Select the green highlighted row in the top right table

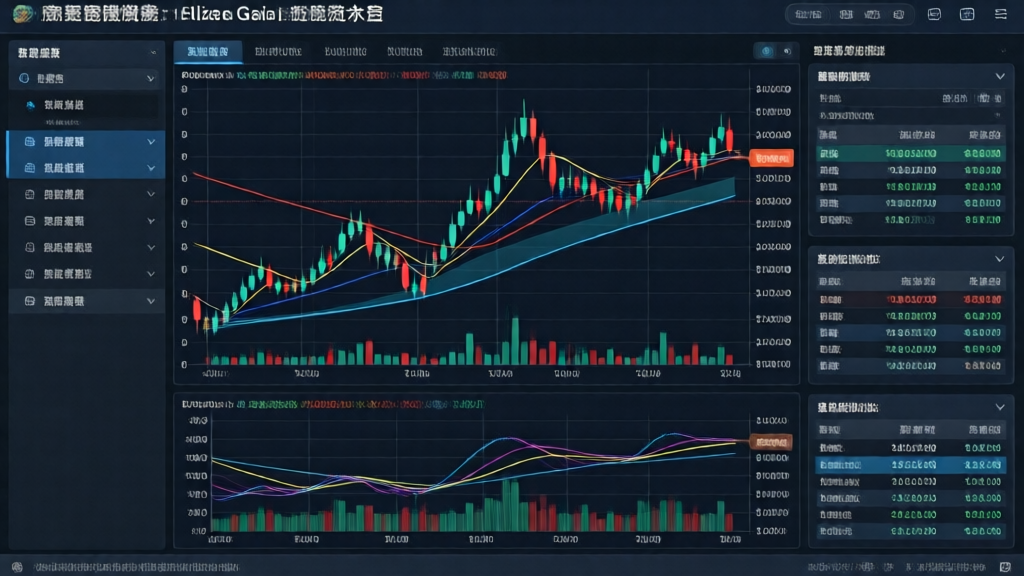(908, 153)
